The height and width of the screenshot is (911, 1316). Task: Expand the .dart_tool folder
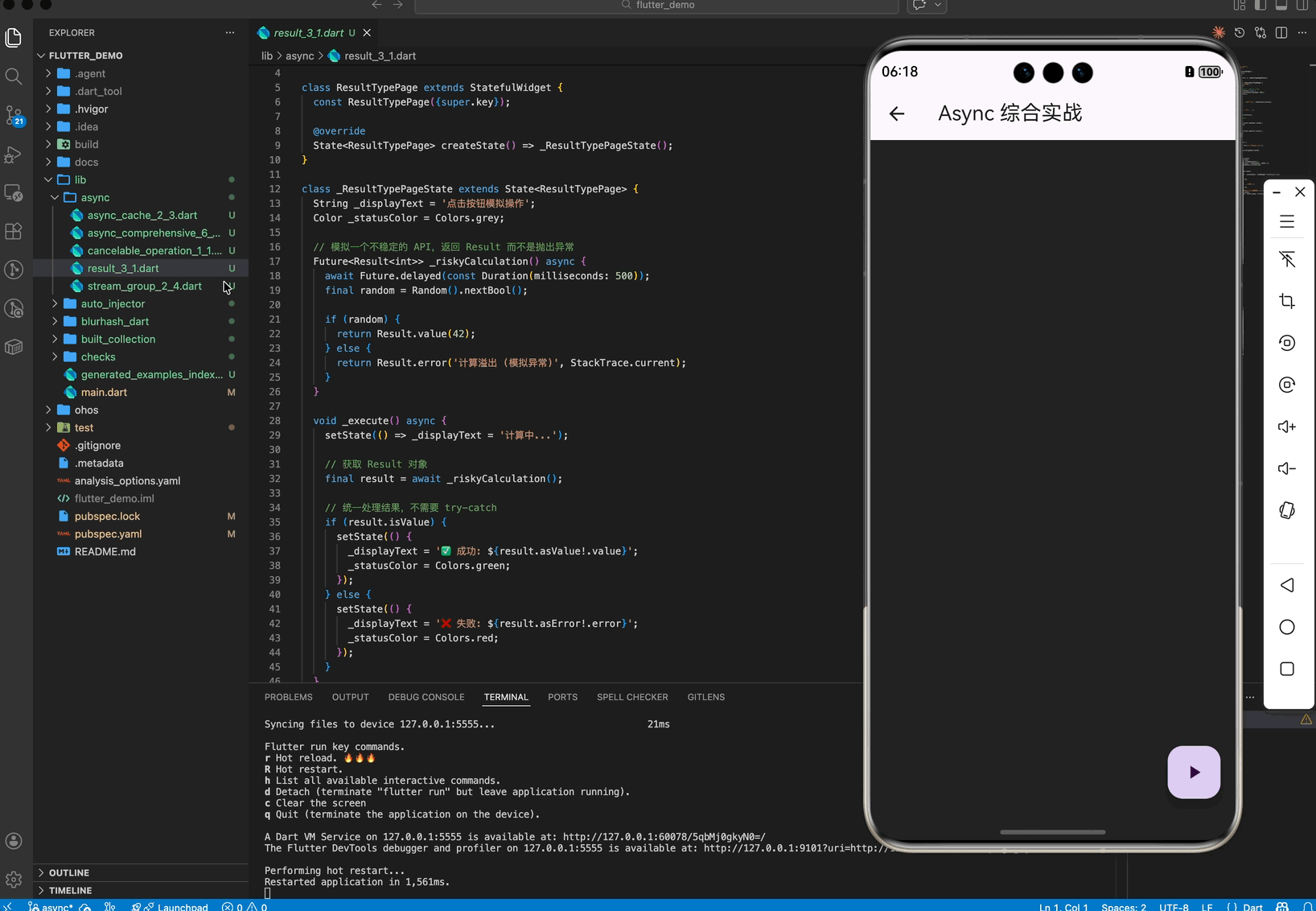point(141,91)
